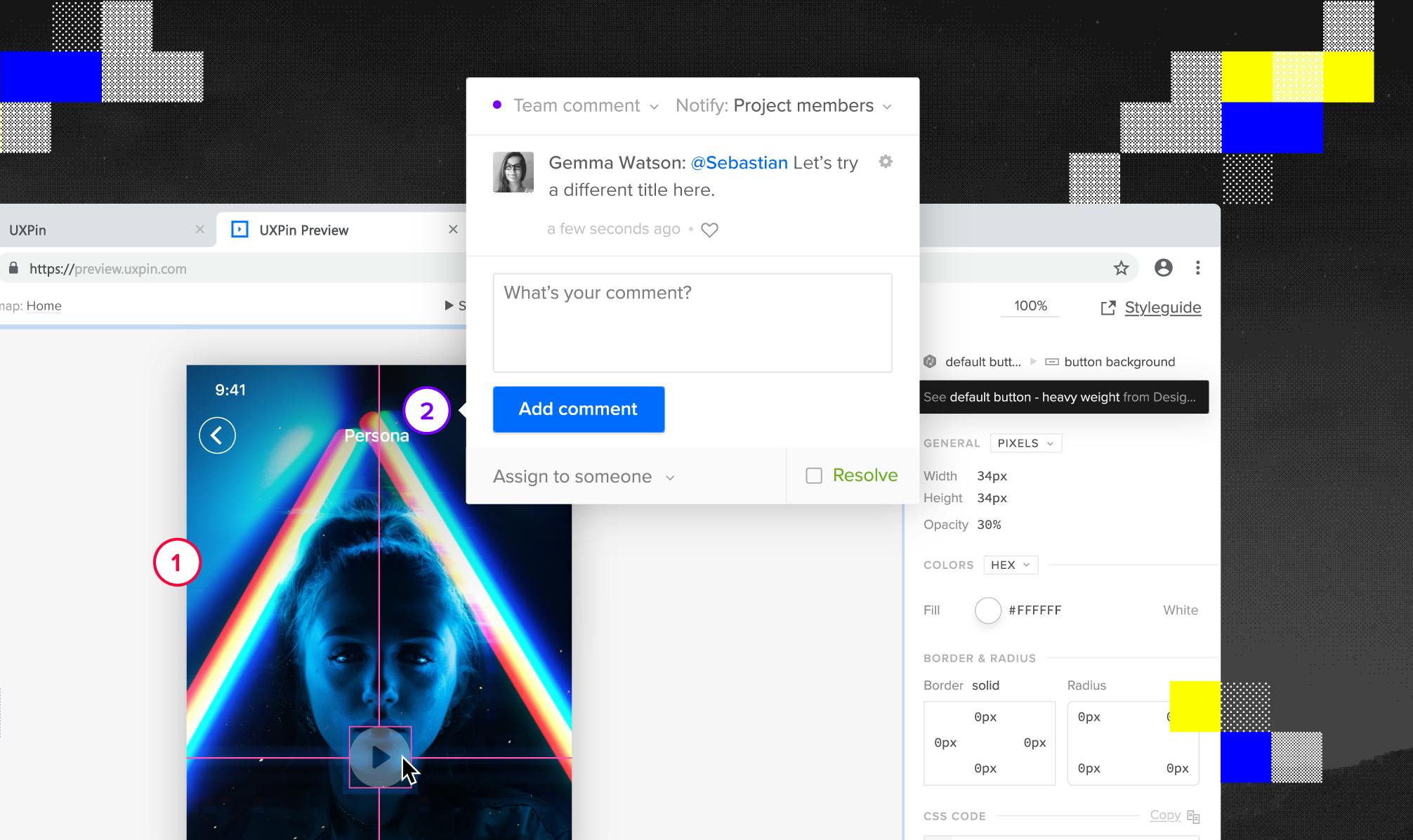
Task: Click the back arrow in the phone preview
Action: click(x=217, y=435)
